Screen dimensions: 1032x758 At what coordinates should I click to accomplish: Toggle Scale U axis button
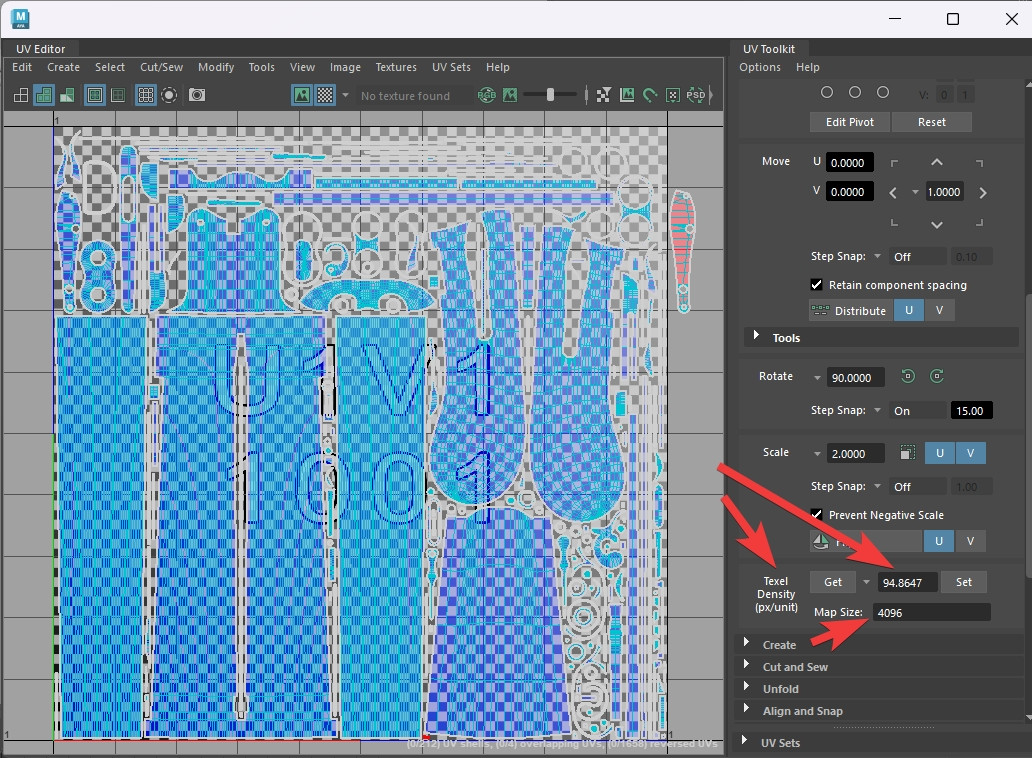pyautogui.click(x=940, y=453)
